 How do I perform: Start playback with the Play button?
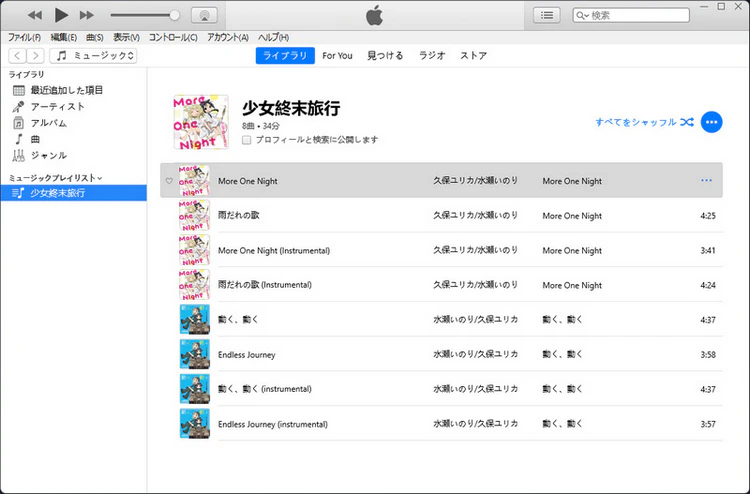pos(61,15)
